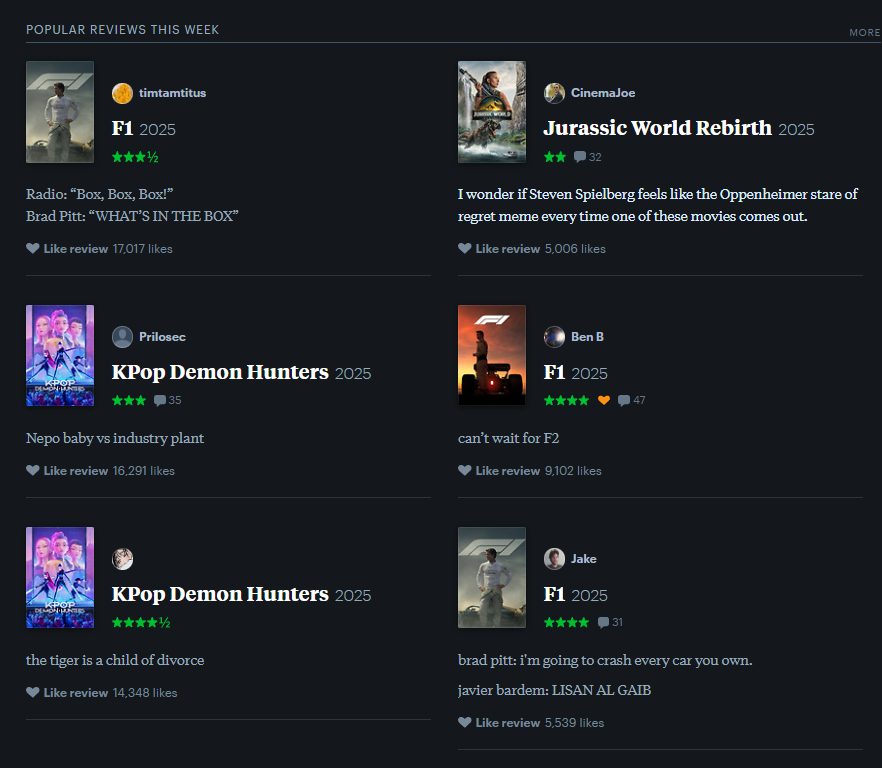Open avatar of the tiger-divorce reviewer

(122, 559)
